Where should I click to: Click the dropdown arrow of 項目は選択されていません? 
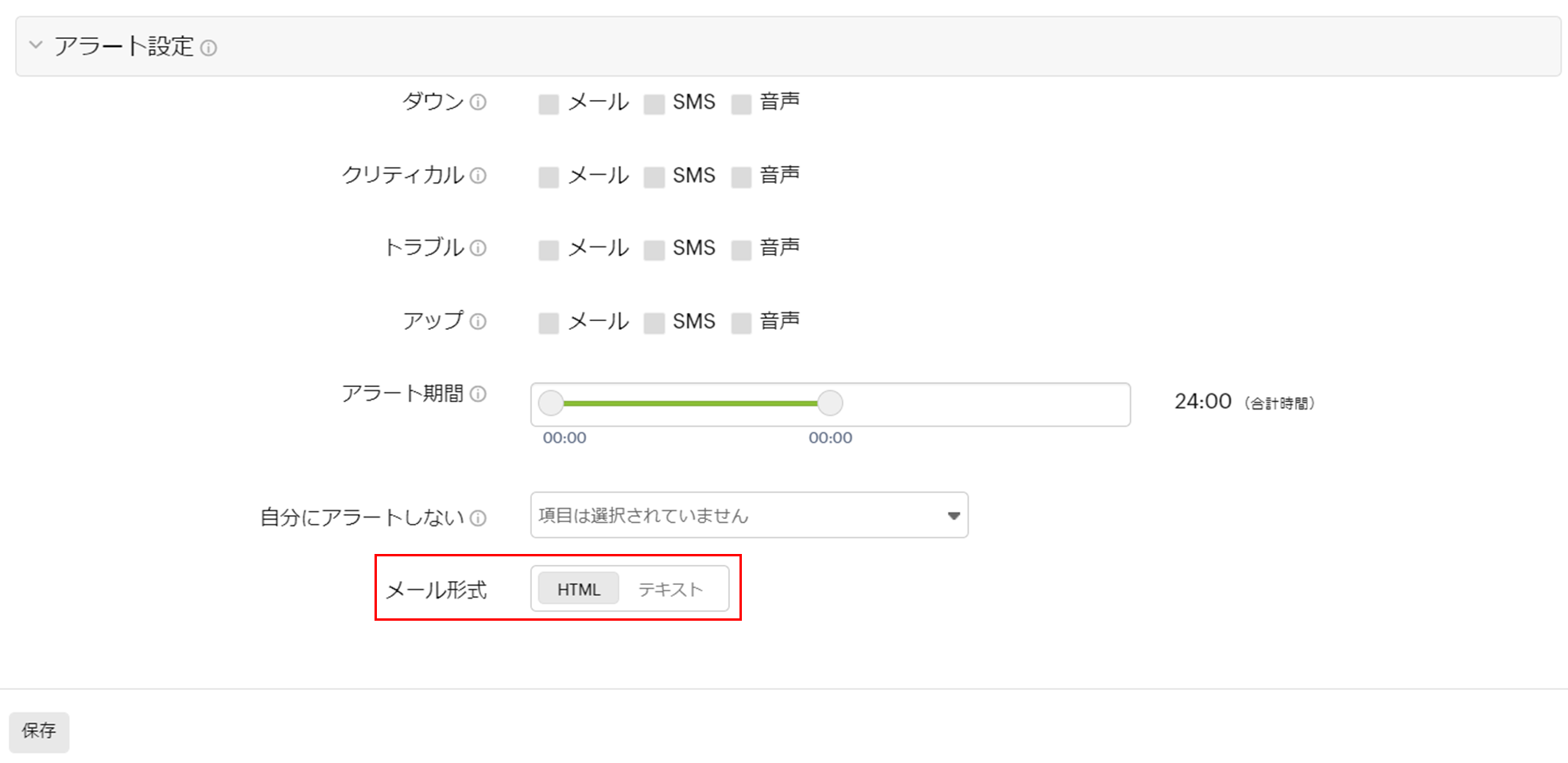pyautogui.click(x=953, y=516)
